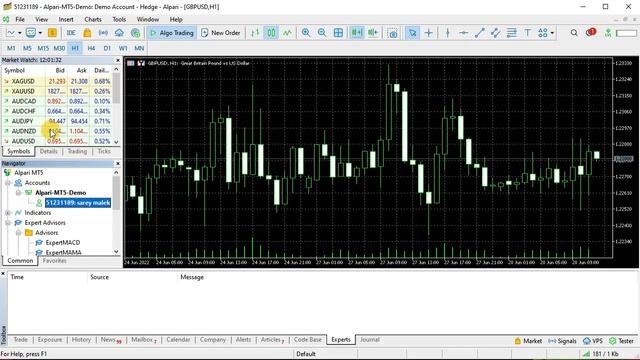Select the crosshair tool
The image size is (640, 360).
[x=429, y=33]
